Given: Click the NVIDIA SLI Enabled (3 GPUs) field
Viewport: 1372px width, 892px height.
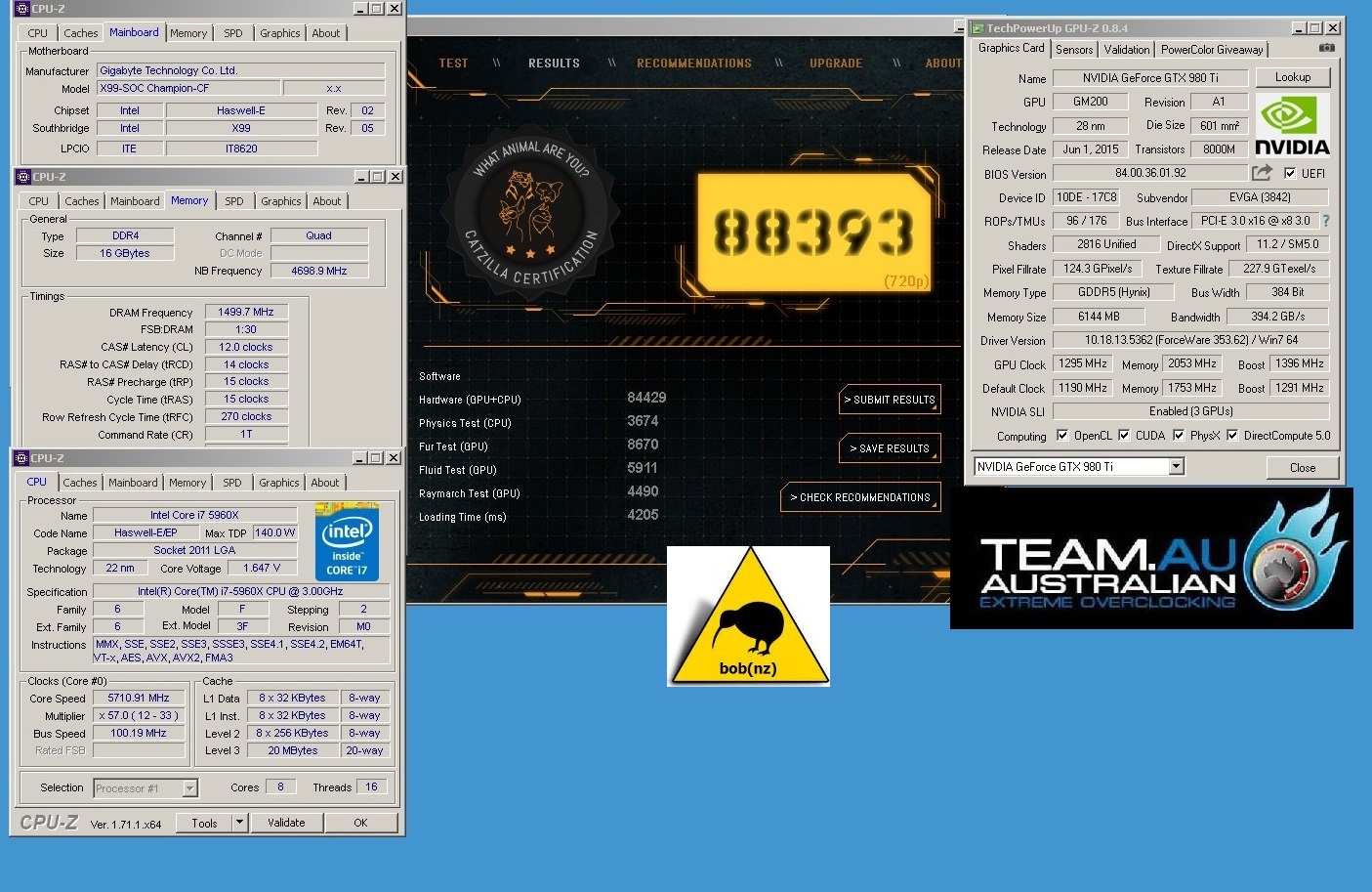Looking at the screenshot, I should pyautogui.click(x=1191, y=411).
